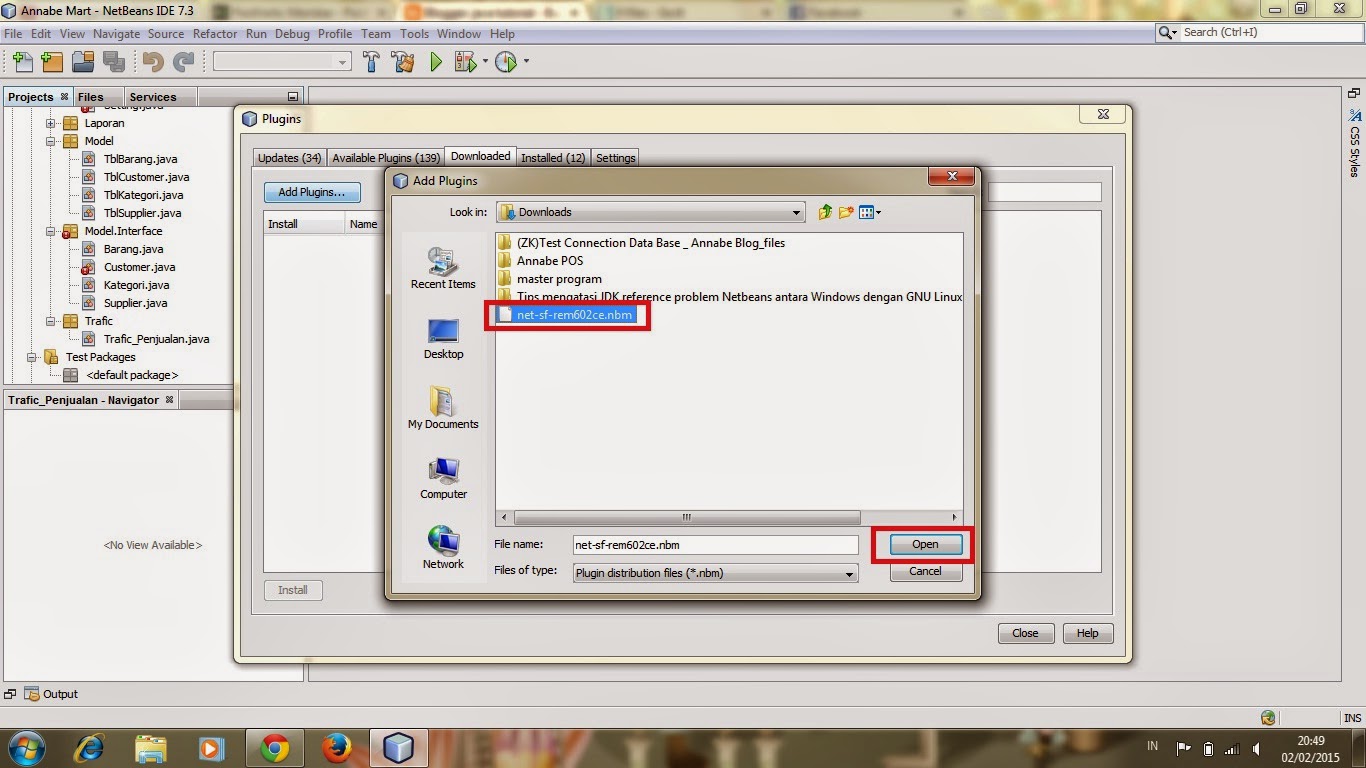This screenshot has height=768, width=1366.
Task: Click the New Project toolbar icon
Action: point(52,62)
